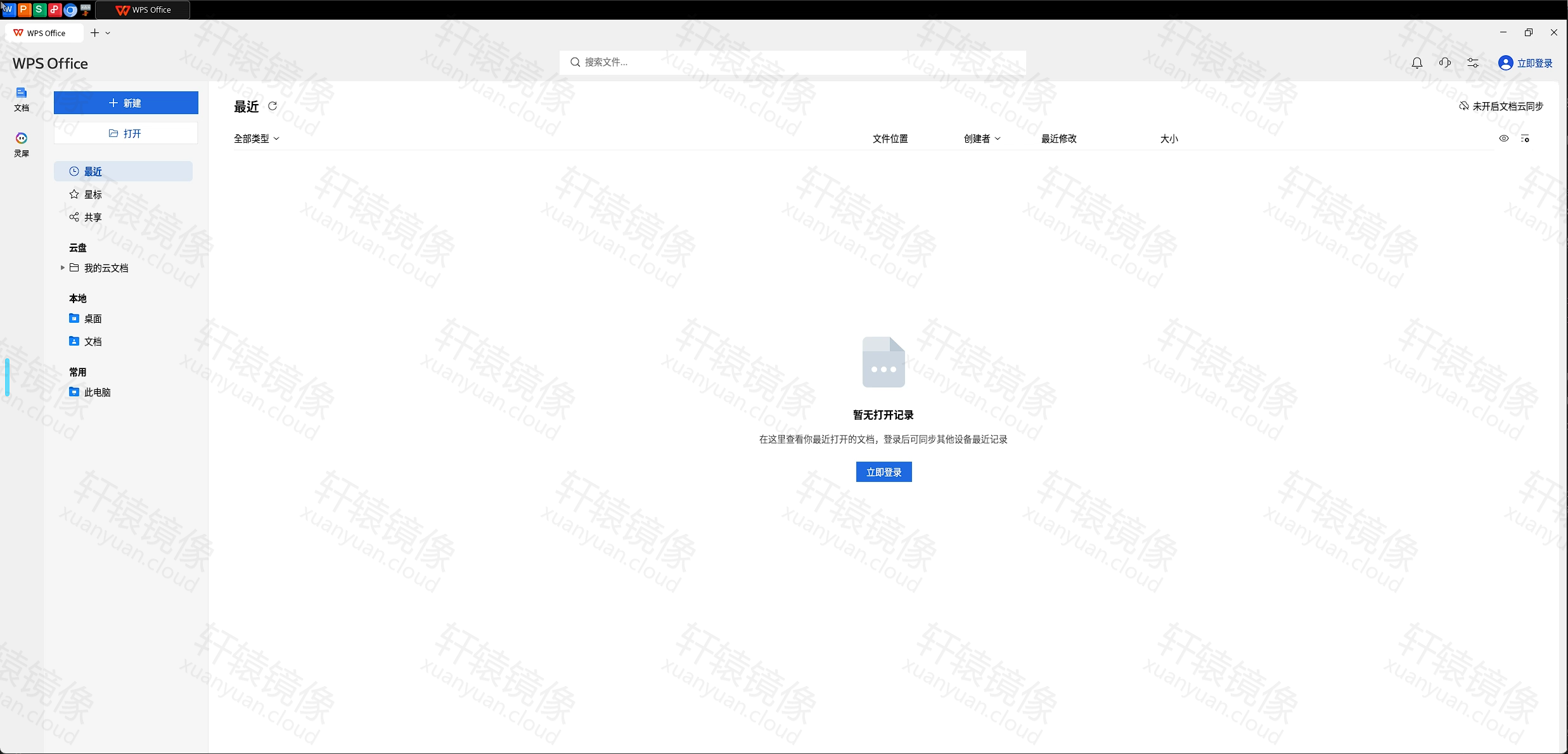Viewport: 1568px width, 754px height.
Task: Open the 创建者 filter dropdown
Action: click(x=982, y=138)
